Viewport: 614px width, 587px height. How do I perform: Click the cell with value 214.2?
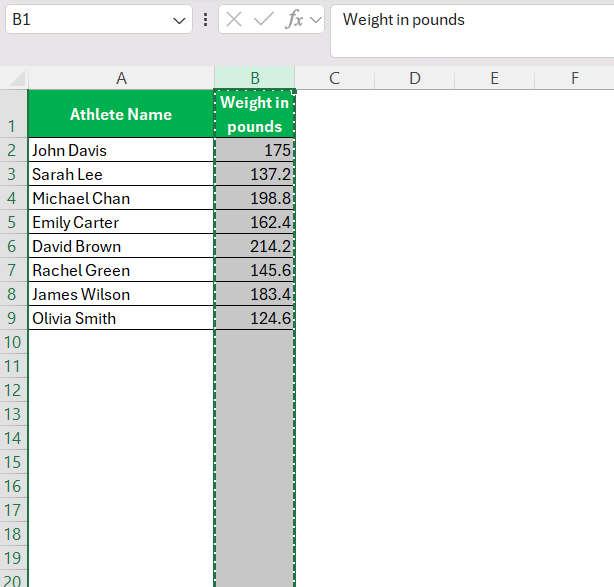pyautogui.click(x=255, y=246)
